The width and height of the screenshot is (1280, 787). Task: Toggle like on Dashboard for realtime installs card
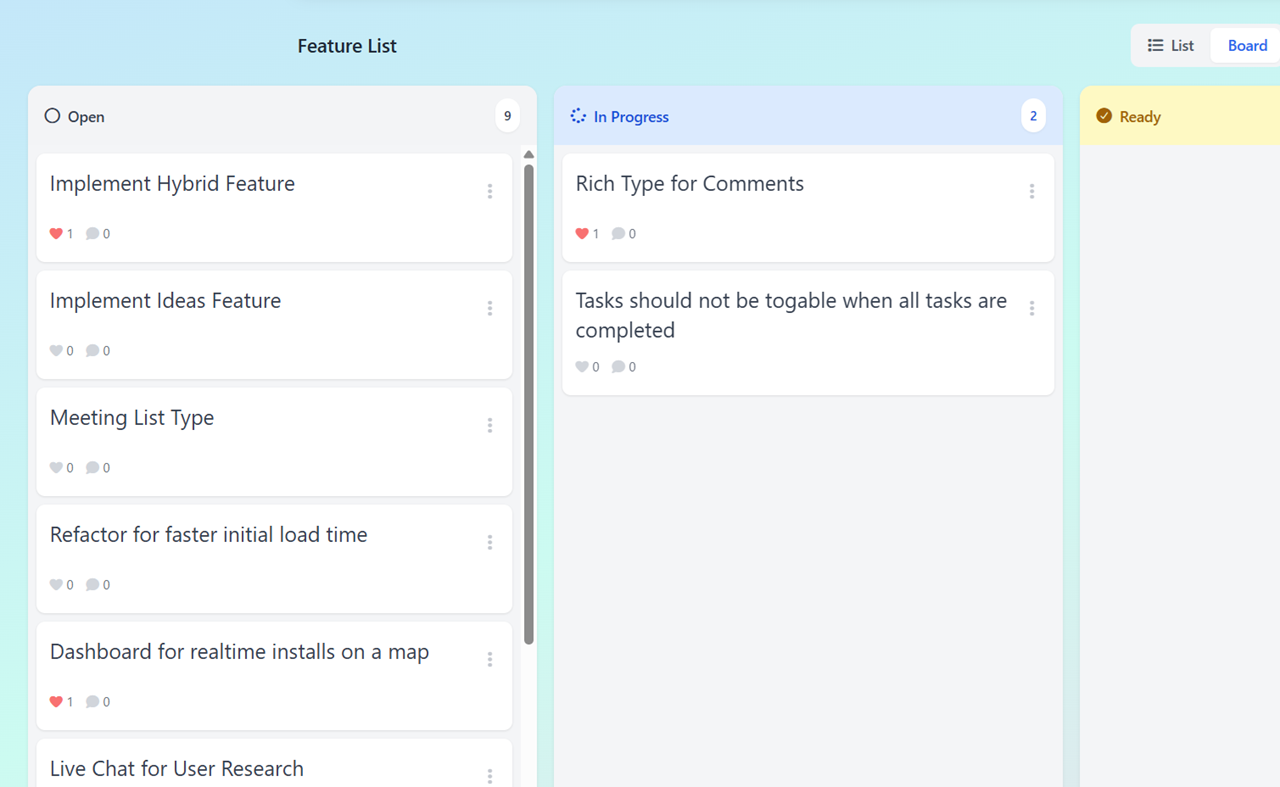tap(56, 702)
